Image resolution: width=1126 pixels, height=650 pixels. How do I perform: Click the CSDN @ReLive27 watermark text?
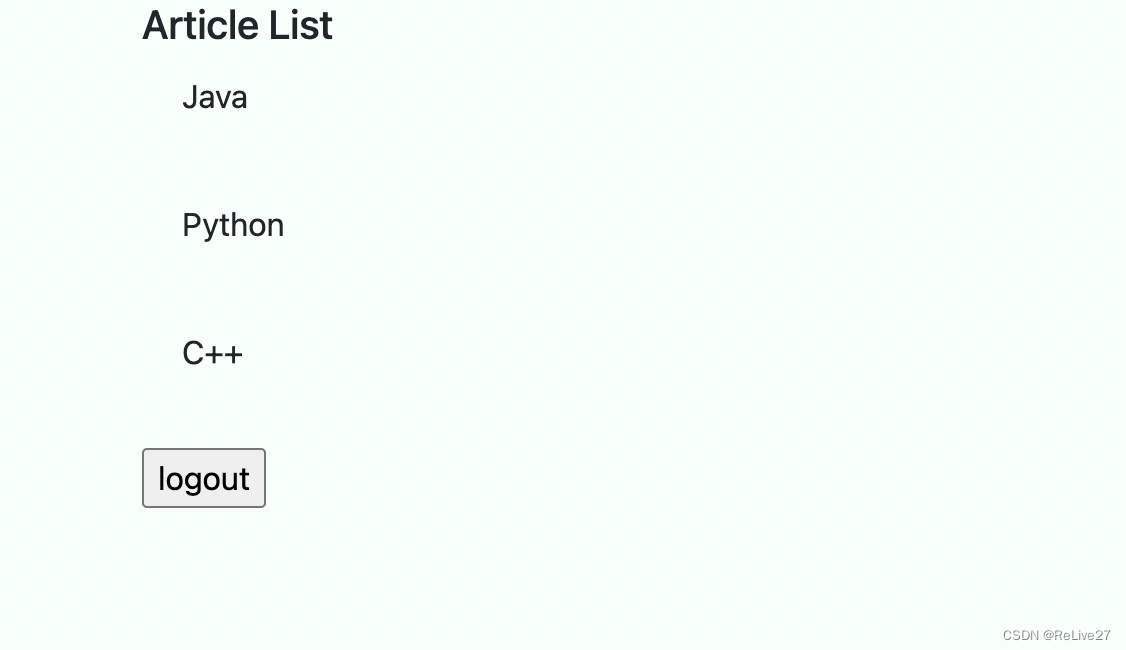pyautogui.click(x=1056, y=635)
